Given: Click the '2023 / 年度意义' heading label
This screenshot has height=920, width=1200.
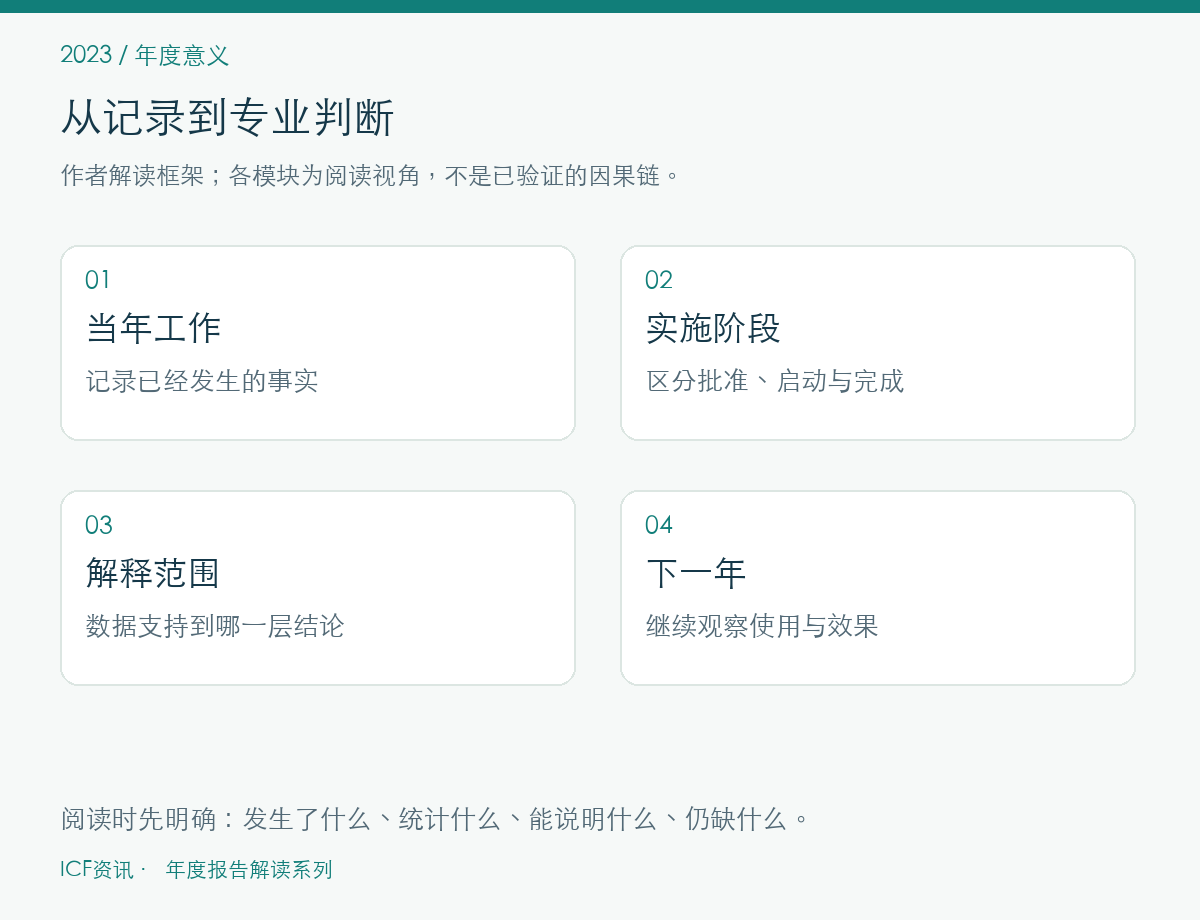Looking at the screenshot, I should 145,55.
